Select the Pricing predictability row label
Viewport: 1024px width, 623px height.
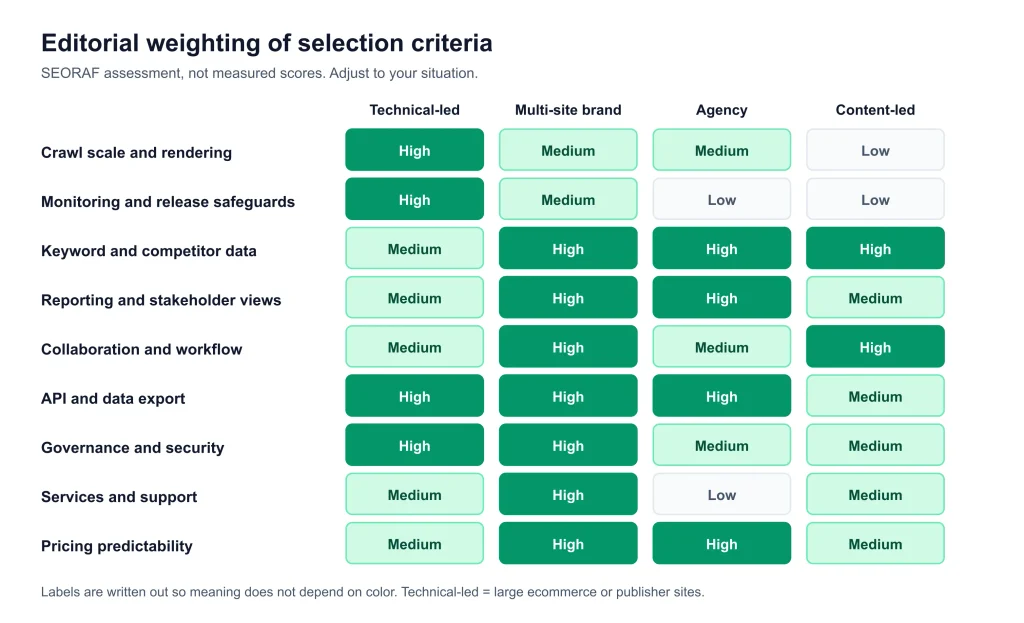pyautogui.click(x=116, y=546)
